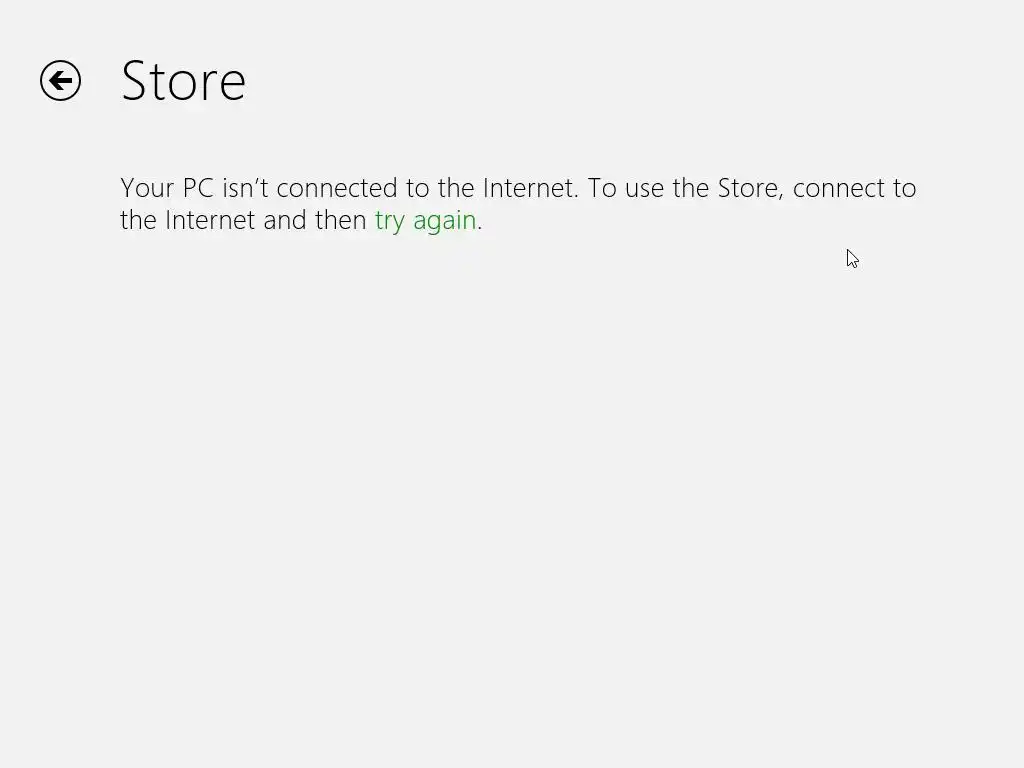This screenshot has width=1024, height=768.
Task: Click "isn't" in the connection message
Action: click(246, 188)
